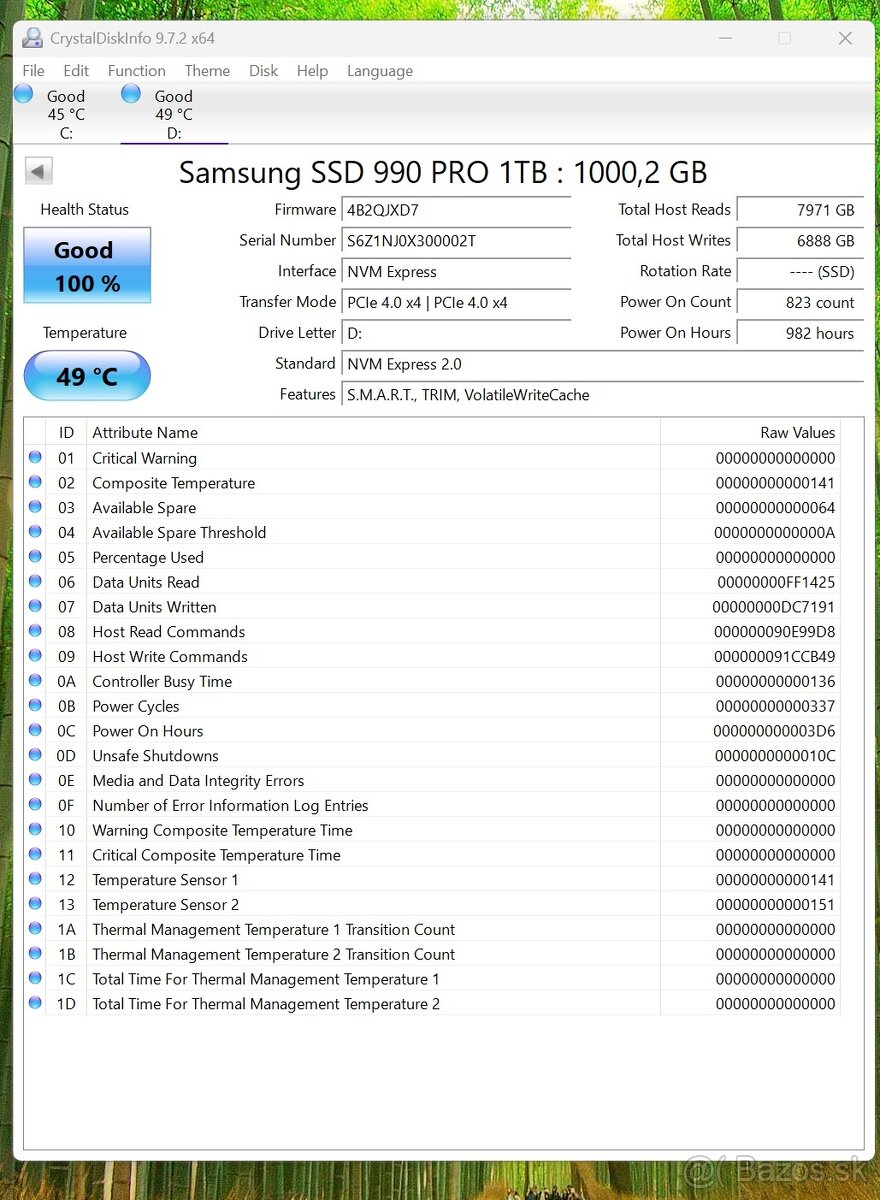This screenshot has height=1200, width=880.
Task: Click the status dot beside Composite Temperature
Action: (x=35, y=482)
